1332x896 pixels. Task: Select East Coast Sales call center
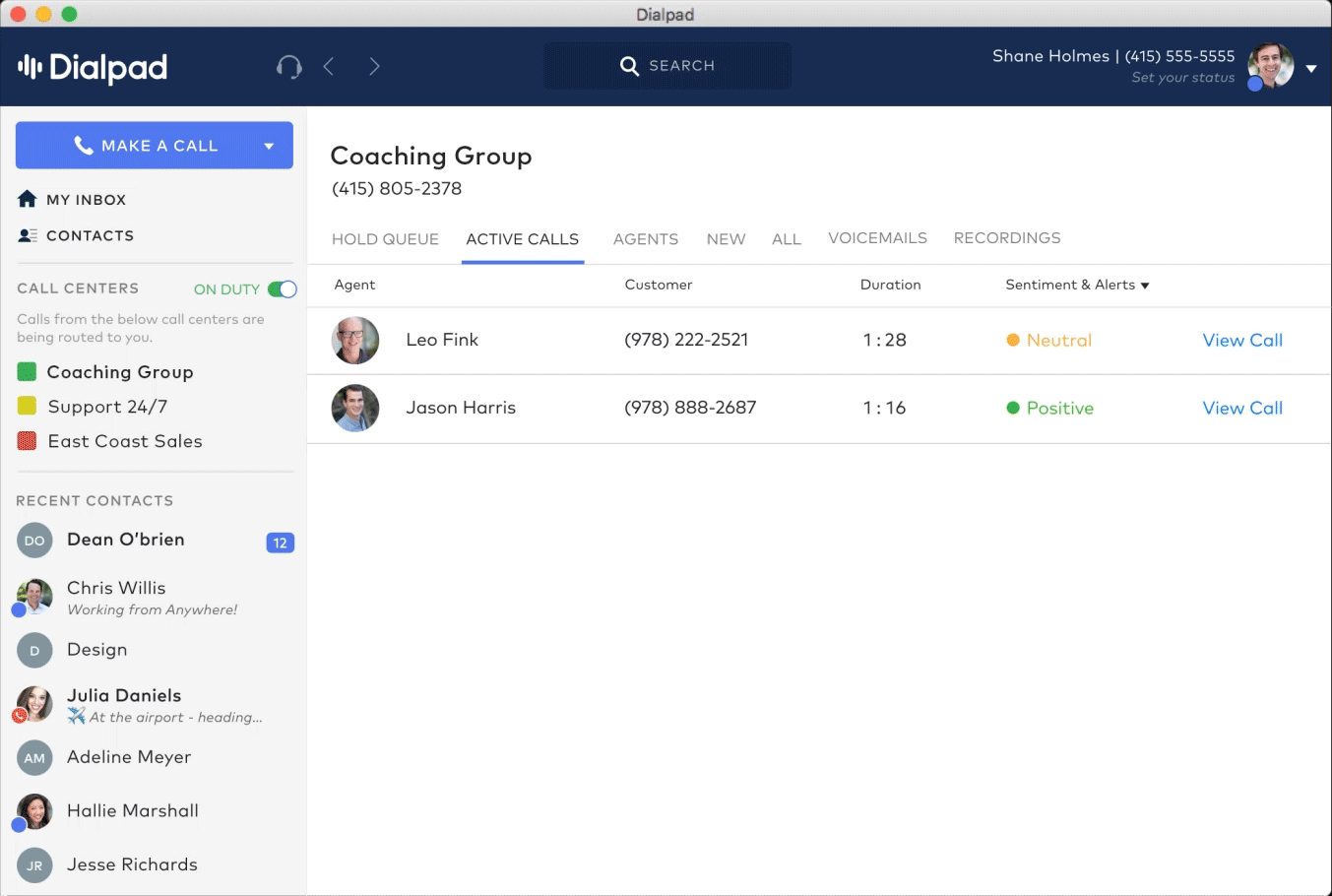(x=125, y=441)
